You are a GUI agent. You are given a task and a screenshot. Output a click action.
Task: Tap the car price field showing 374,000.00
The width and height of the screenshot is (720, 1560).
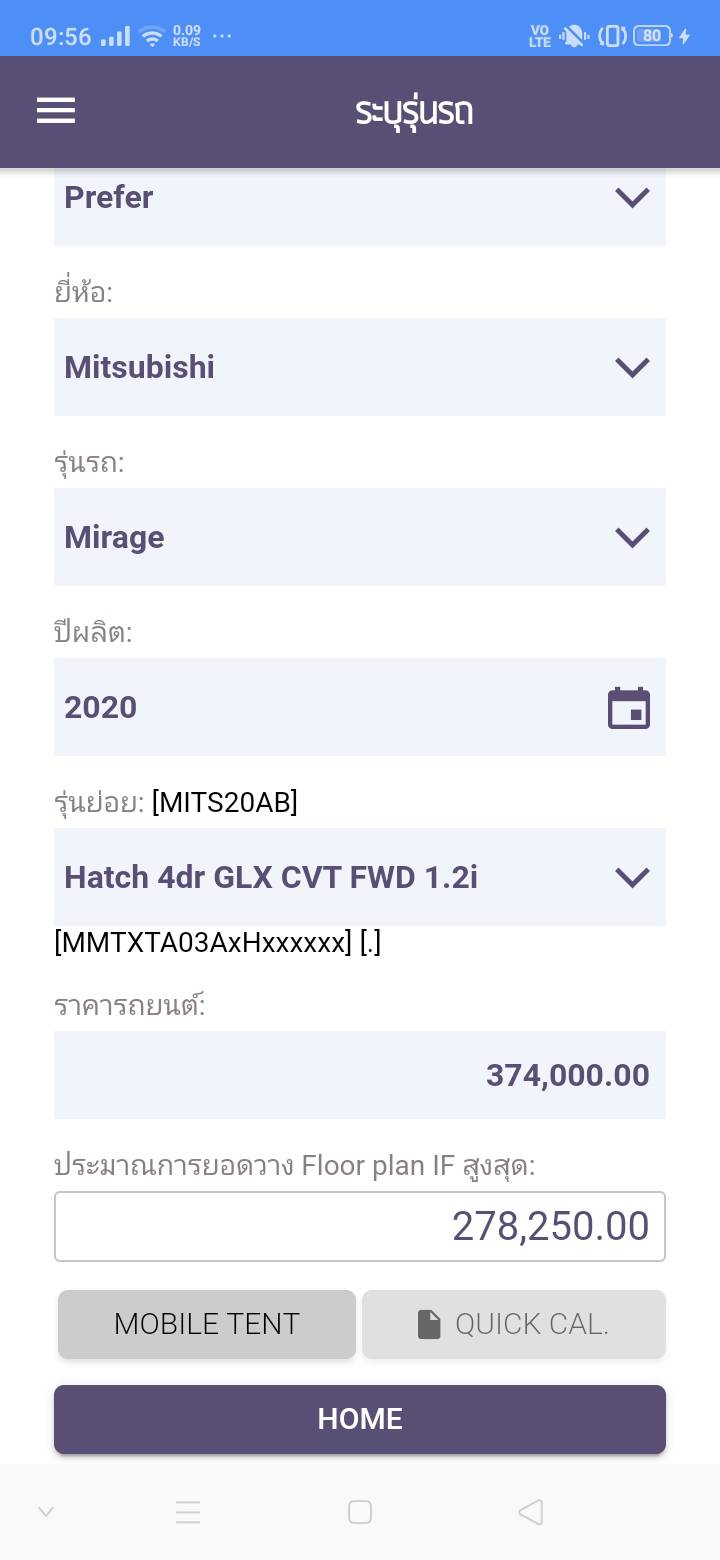360,1075
